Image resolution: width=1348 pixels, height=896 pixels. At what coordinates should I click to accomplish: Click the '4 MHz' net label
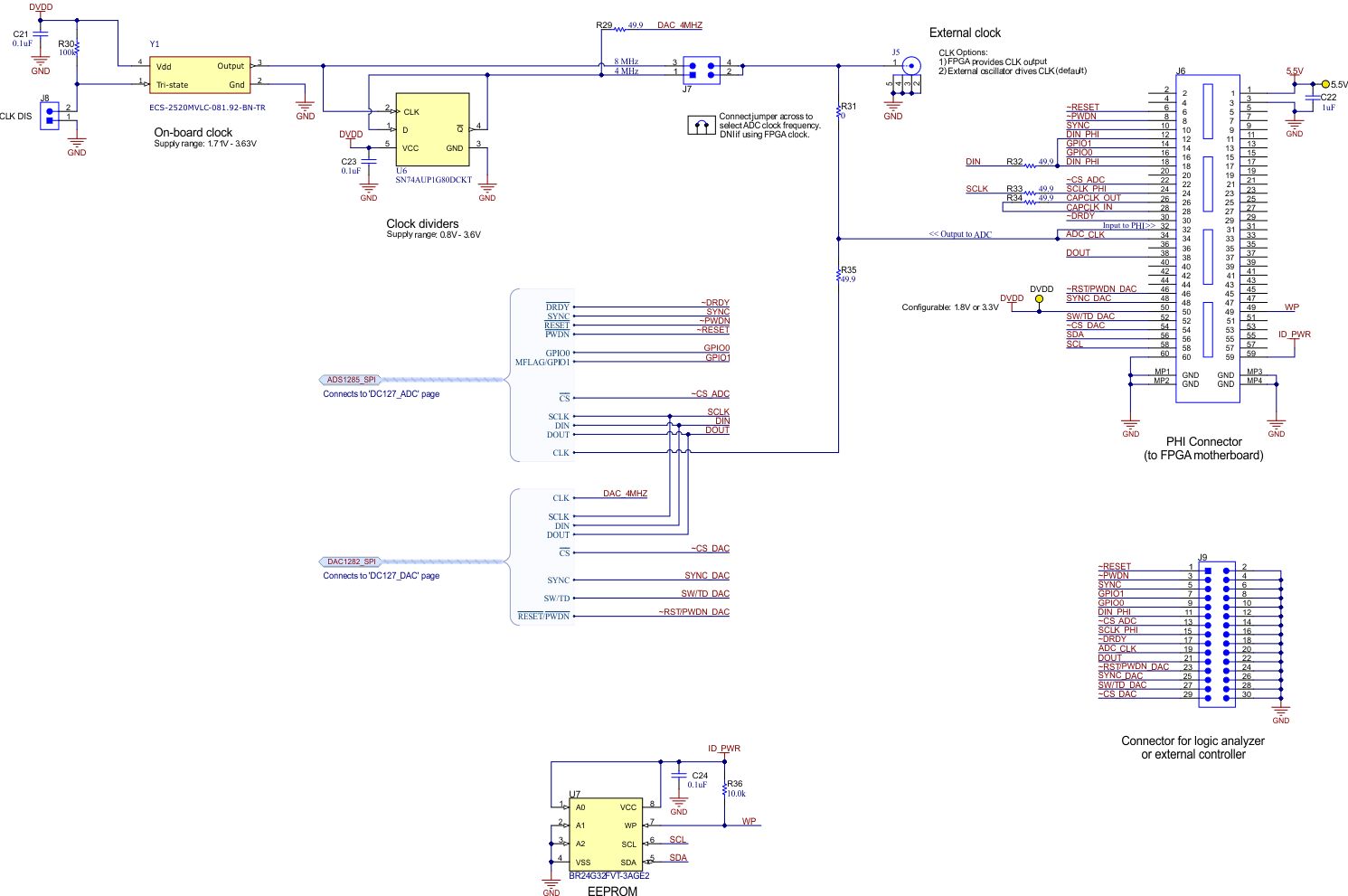[x=627, y=71]
